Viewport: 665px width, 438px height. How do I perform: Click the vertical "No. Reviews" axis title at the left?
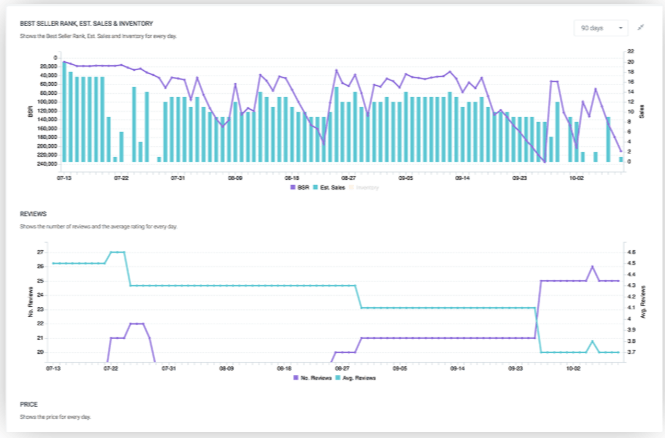(31, 302)
